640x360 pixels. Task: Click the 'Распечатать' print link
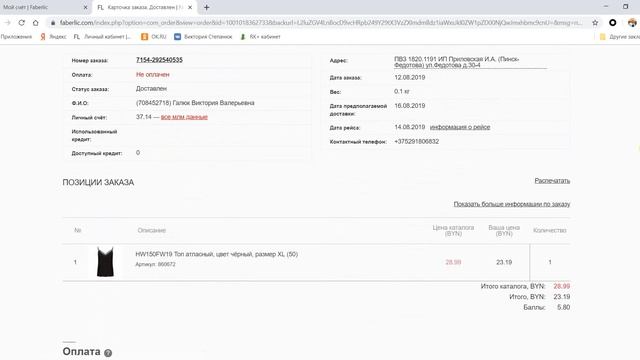coord(552,180)
